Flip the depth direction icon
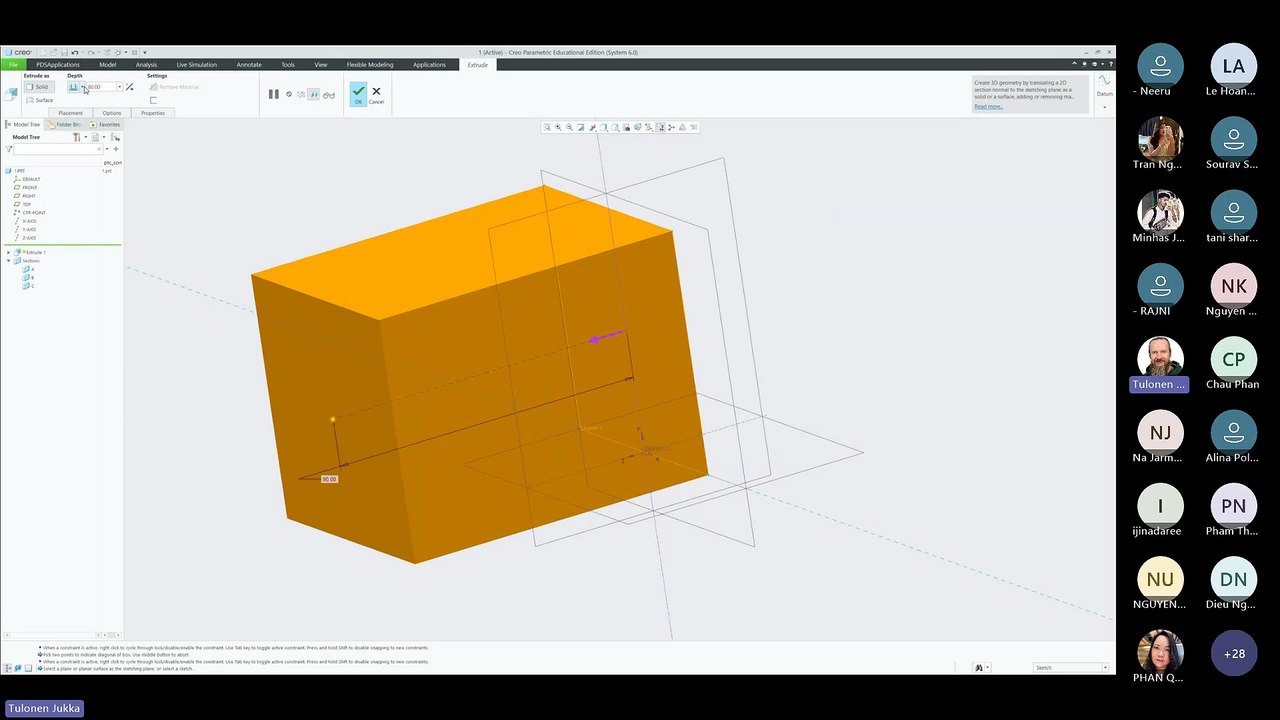Image resolution: width=1280 pixels, height=720 pixels. 129,87
